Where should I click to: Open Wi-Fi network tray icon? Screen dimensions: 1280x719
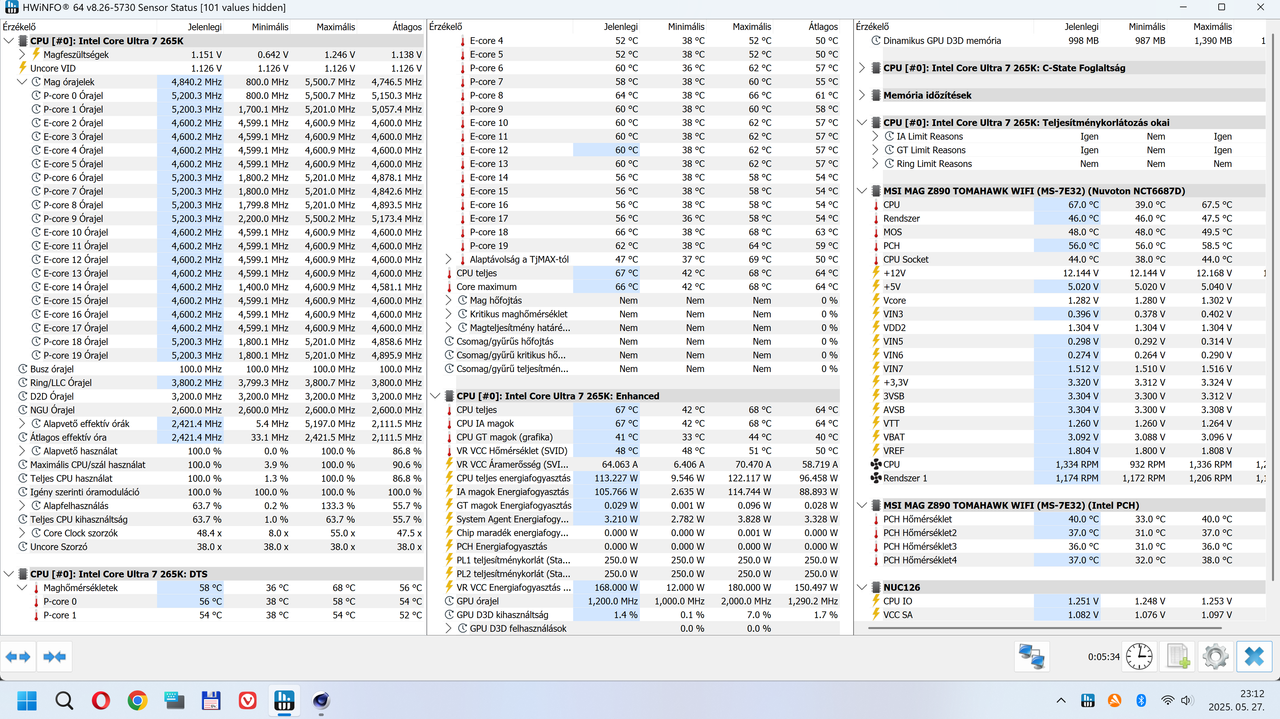coord(1167,700)
